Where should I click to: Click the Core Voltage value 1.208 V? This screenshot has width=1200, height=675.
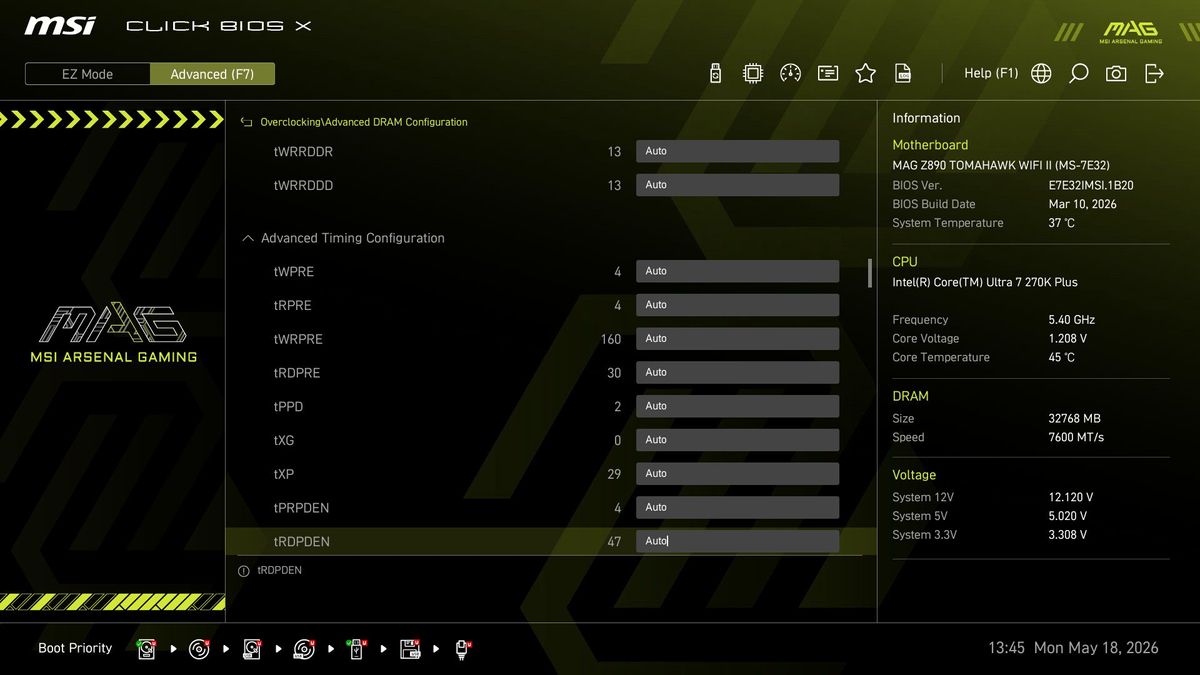coord(1067,339)
